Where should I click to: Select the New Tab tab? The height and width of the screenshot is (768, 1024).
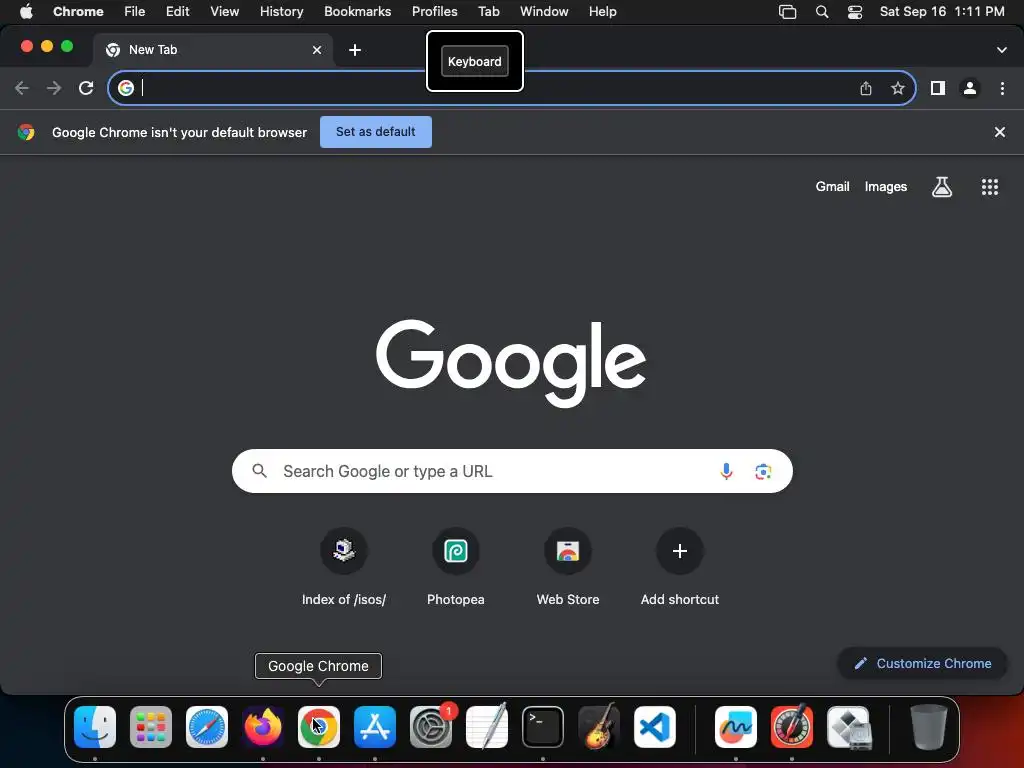pyautogui.click(x=213, y=50)
